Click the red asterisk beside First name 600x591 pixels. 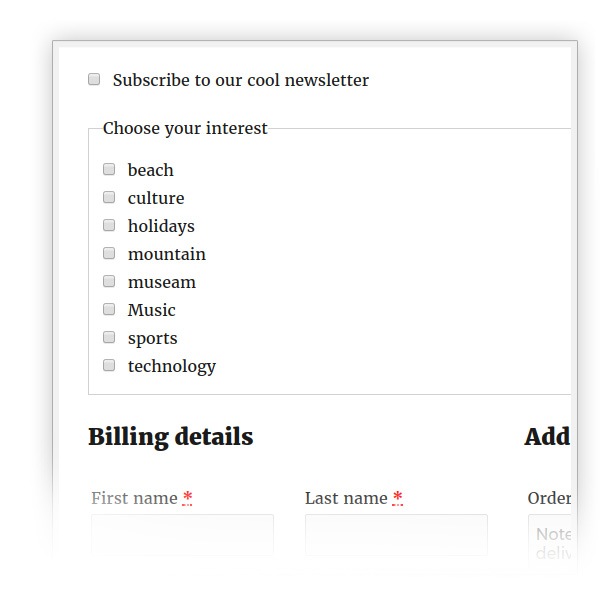pos(187,497)
